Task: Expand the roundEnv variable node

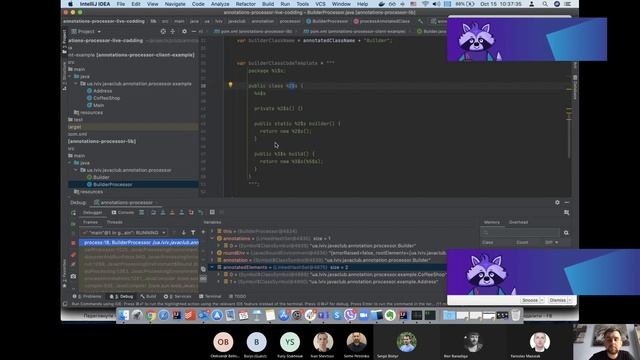Action: coord(212,253)
